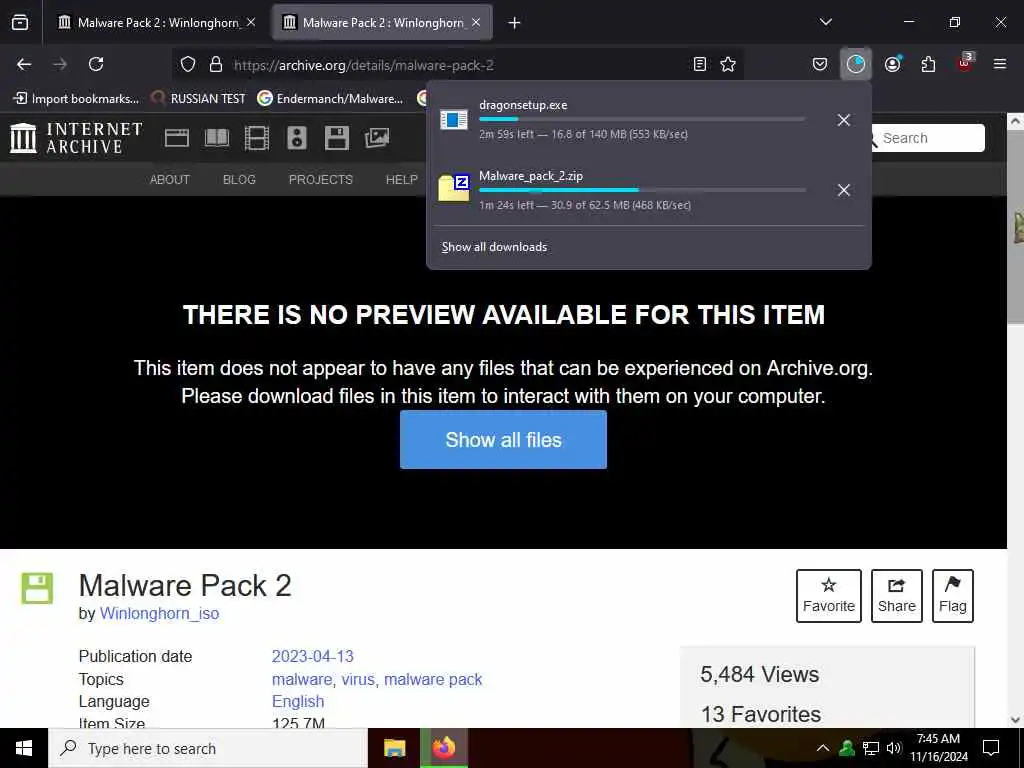Viewport: 1024px width, 768px height.
Task: Open File Explorer from the taskbar
Action: [394, 748]
